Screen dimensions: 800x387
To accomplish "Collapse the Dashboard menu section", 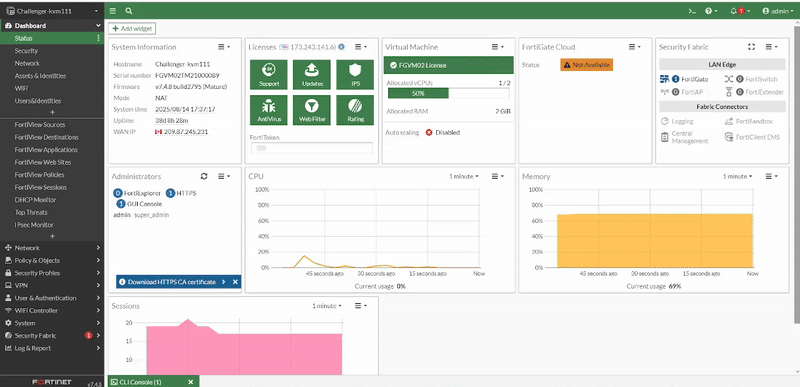I will coord(52,25).
